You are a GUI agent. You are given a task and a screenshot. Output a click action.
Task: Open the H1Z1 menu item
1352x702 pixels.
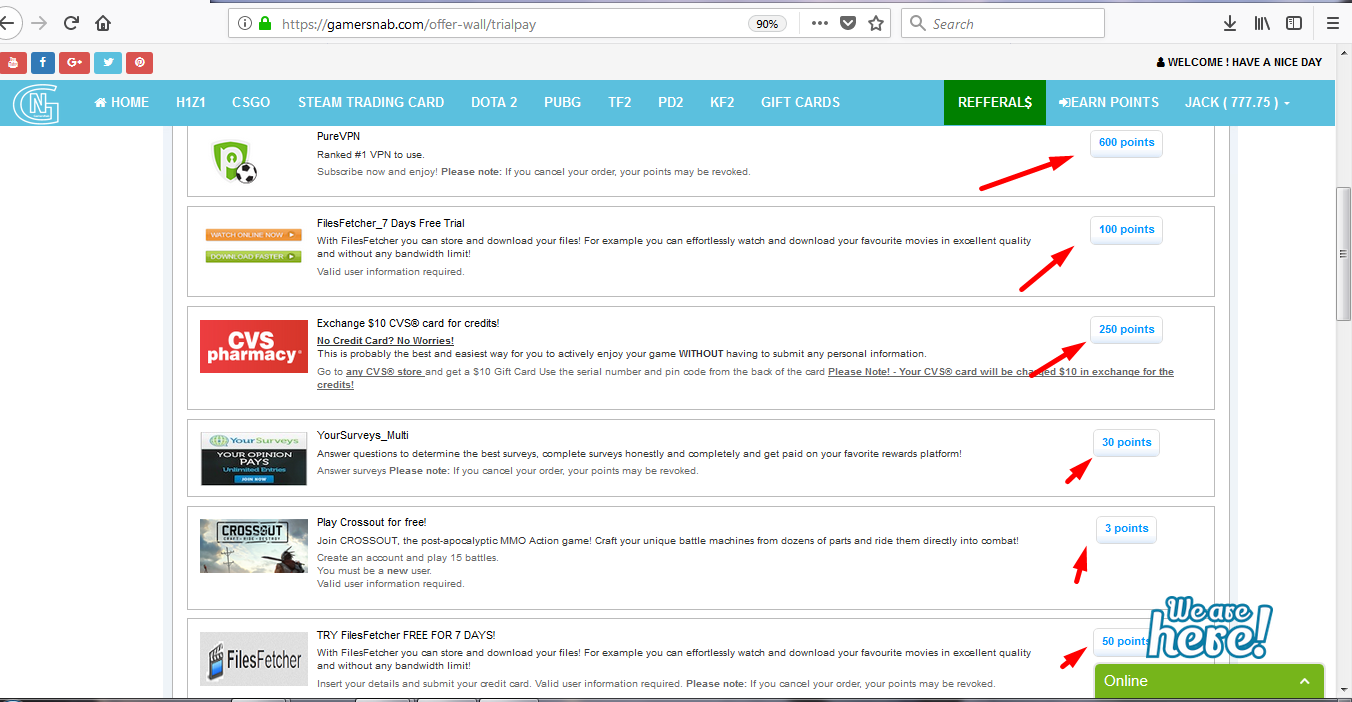coord(190,103)
